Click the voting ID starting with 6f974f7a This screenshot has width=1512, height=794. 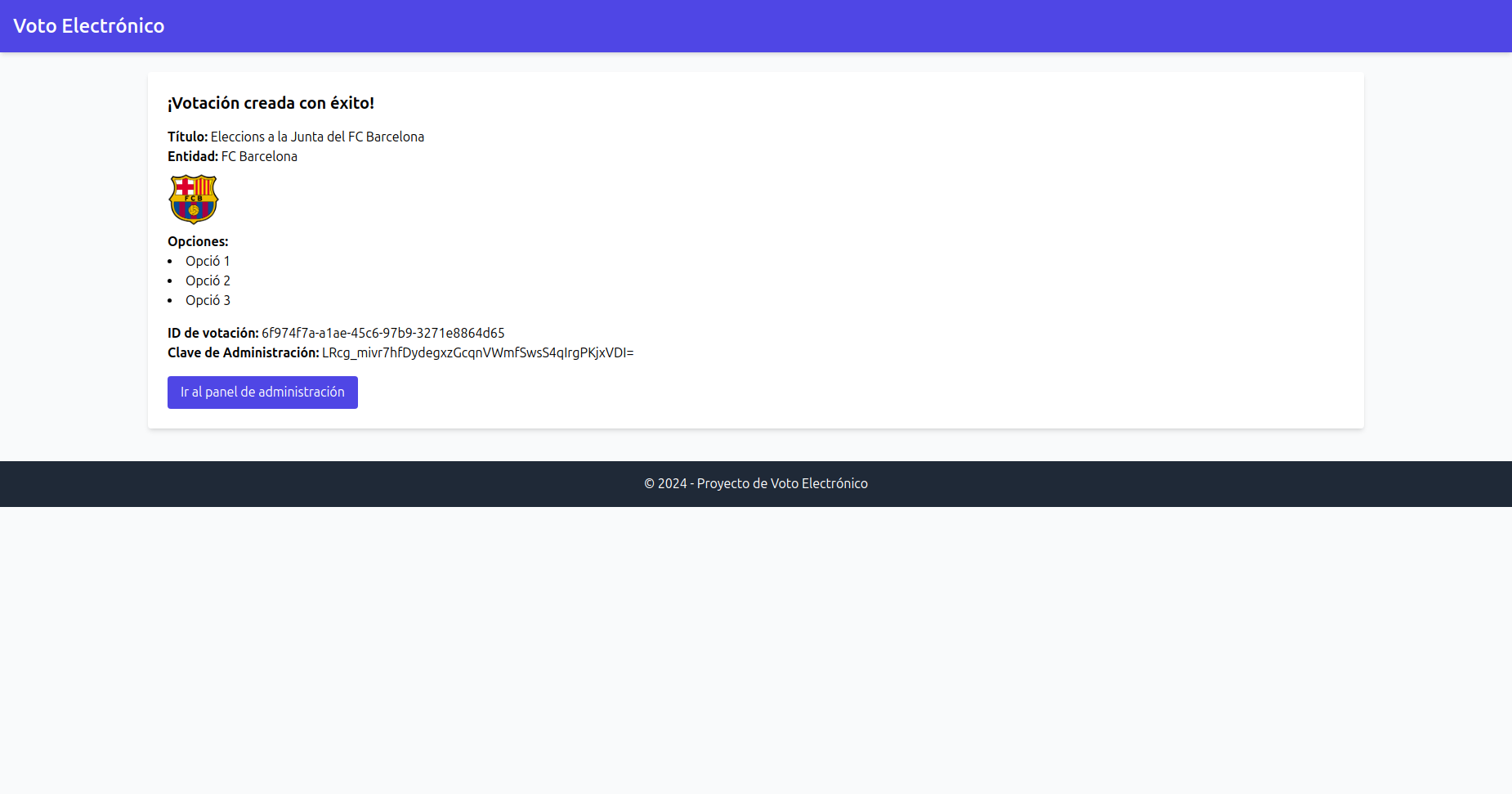383,333
